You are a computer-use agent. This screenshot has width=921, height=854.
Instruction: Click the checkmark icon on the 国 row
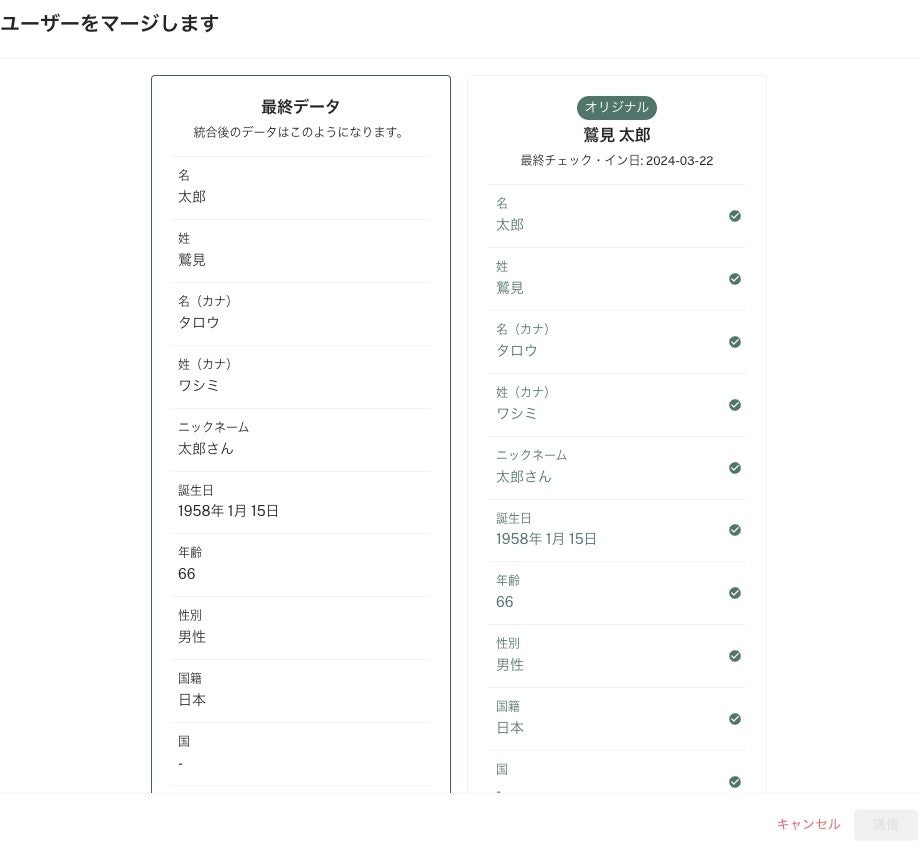[735, 782]
